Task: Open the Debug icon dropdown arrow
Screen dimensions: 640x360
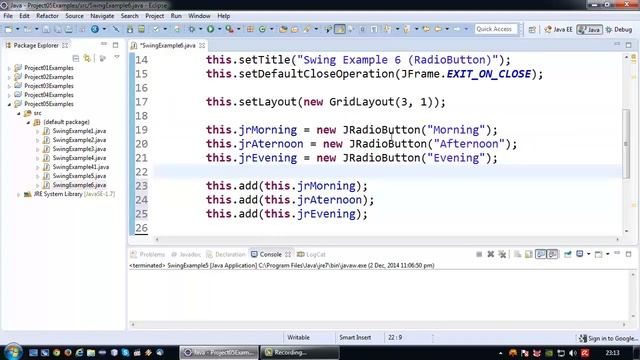Action: click(200, 29)
